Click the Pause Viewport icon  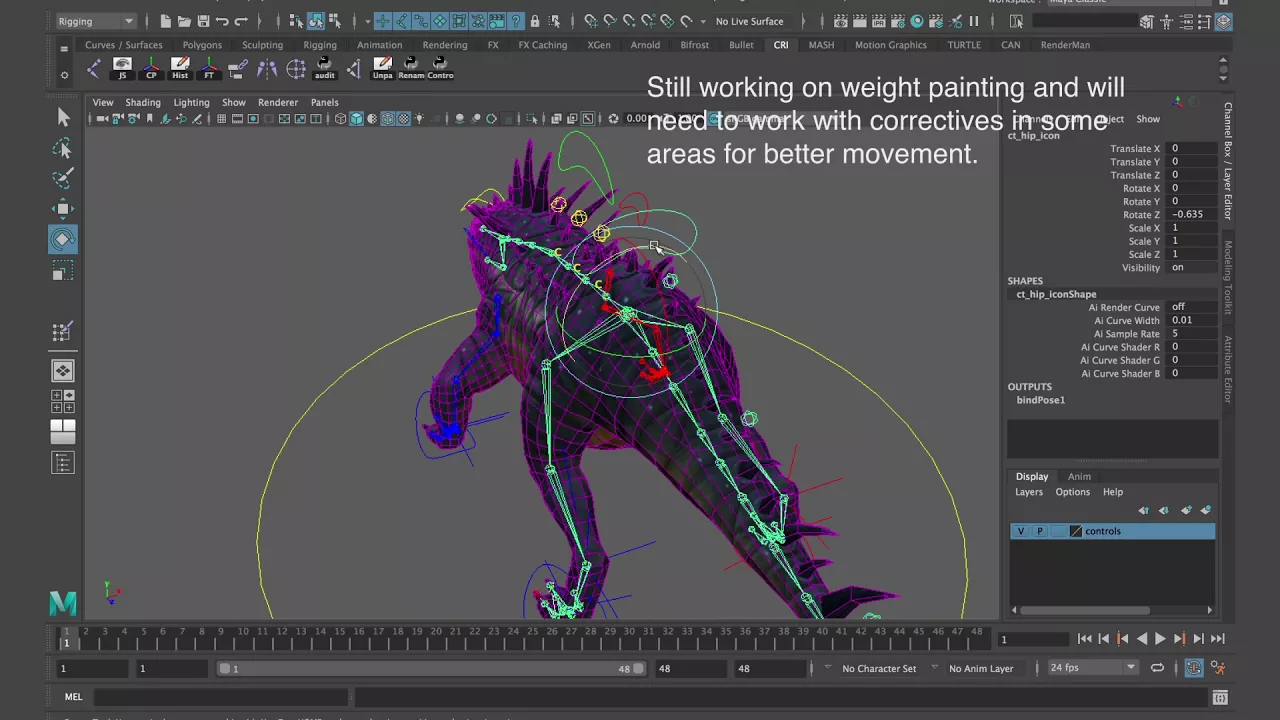click(x=973, y=21)
